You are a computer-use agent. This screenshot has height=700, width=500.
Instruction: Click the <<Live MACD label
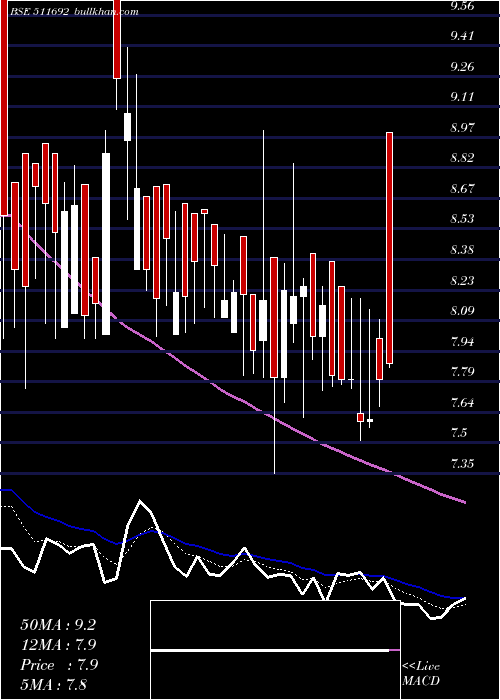click(421, 674)
